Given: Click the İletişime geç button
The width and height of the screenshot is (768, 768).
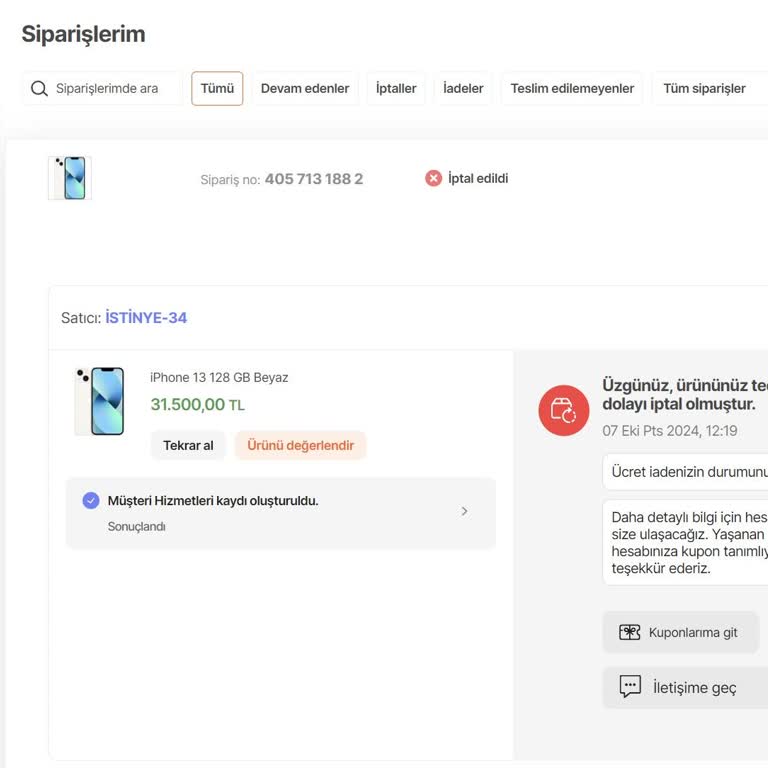Looking at the screenshot, I should tap(685, 688).
